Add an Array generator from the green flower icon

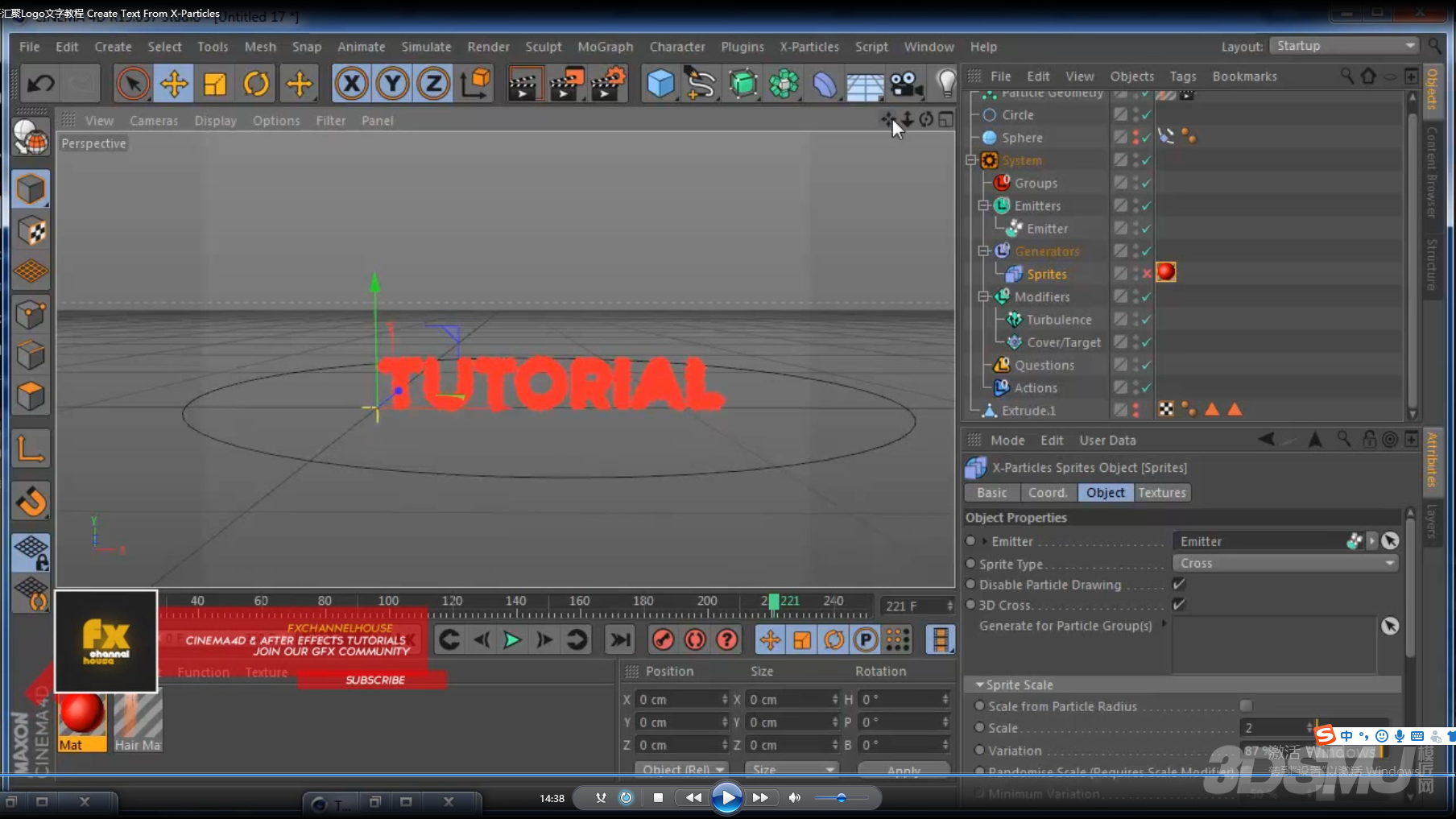coord(784,84)
